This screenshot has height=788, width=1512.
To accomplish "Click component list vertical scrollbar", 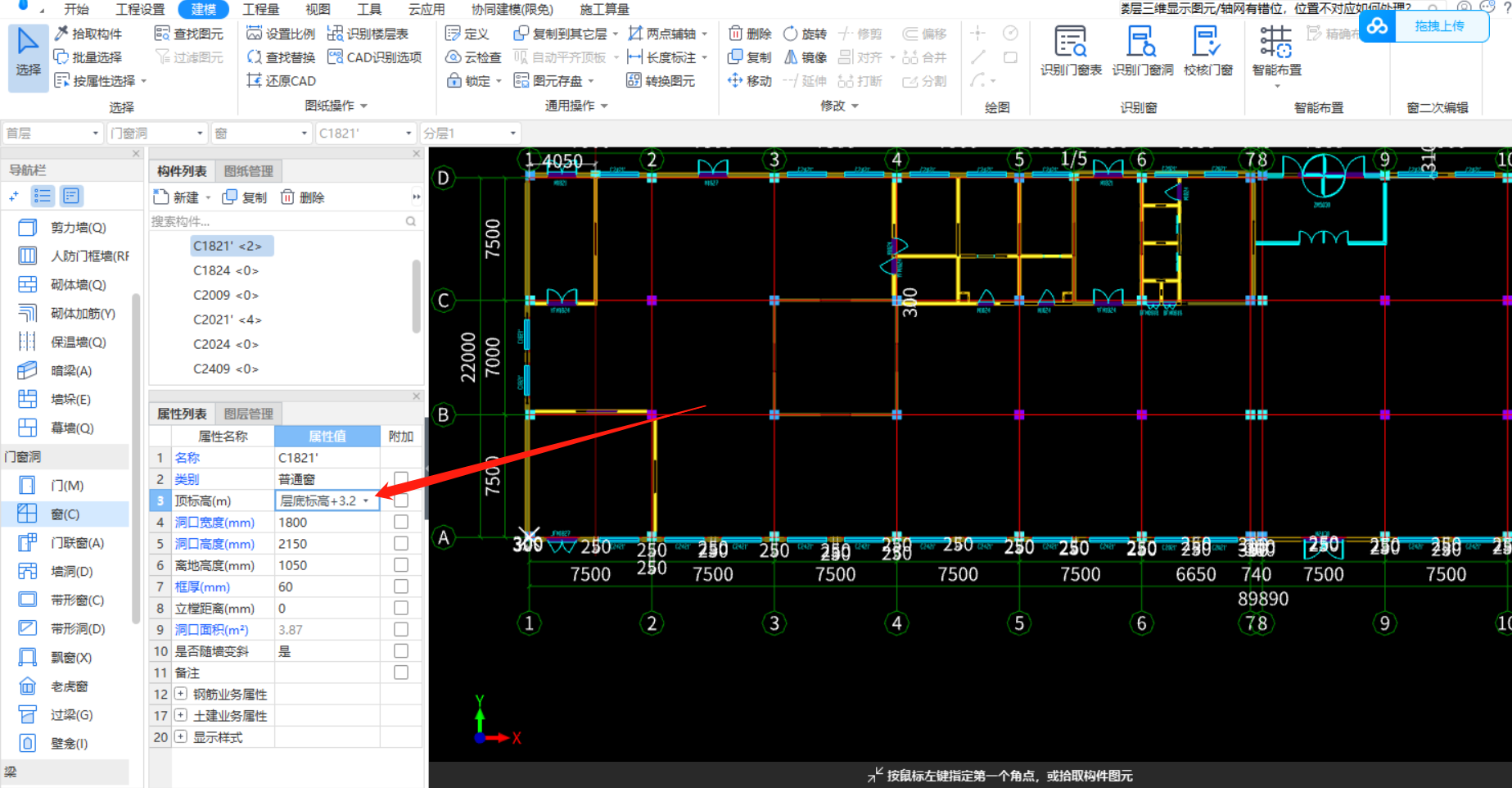I will click(x=416, y=297).
